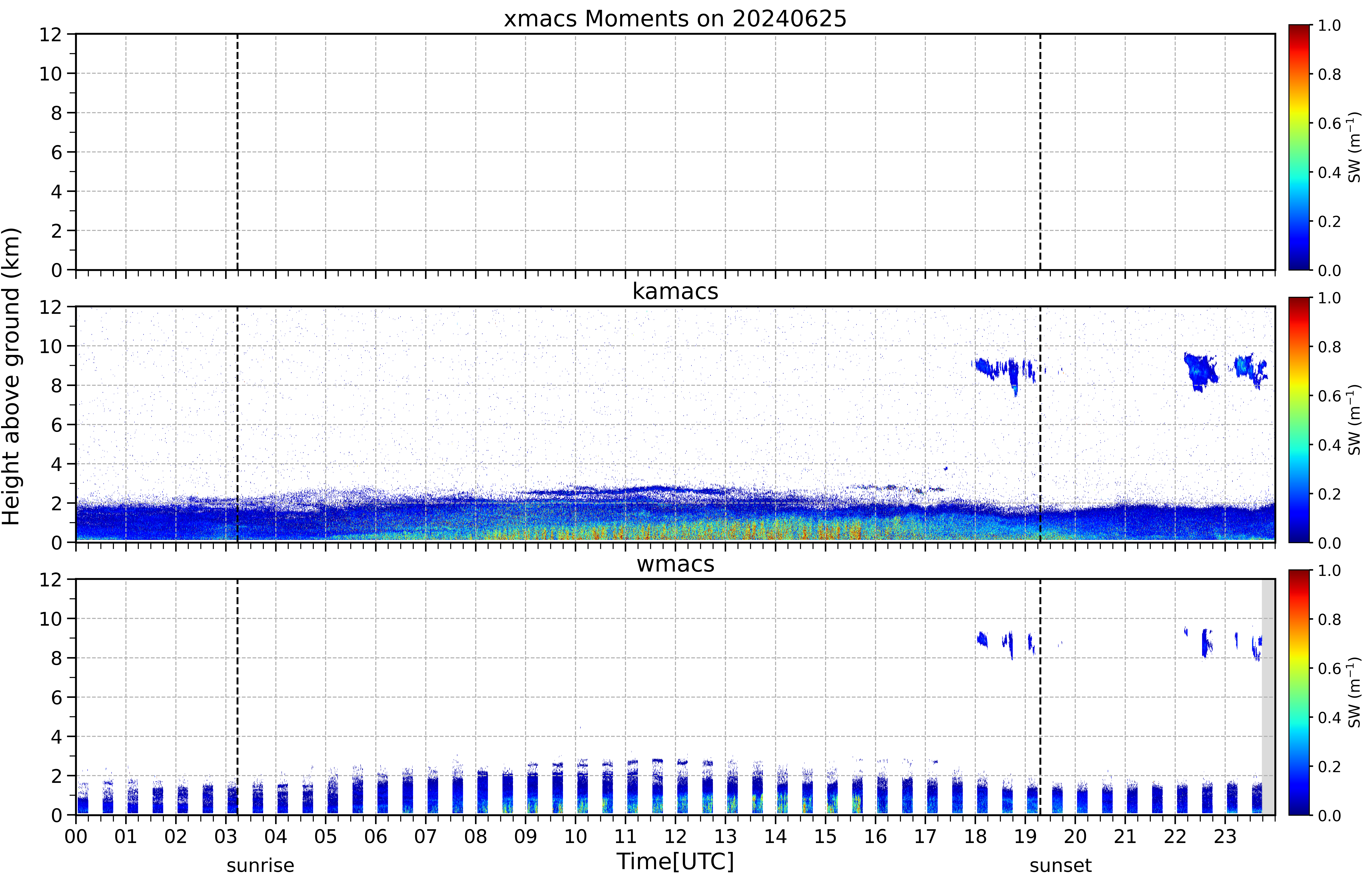
Task: Click the 'SW (m⁻¹)' label beside xmacs colorbar
Action: pyautogui.click(x=1354, y=147)
